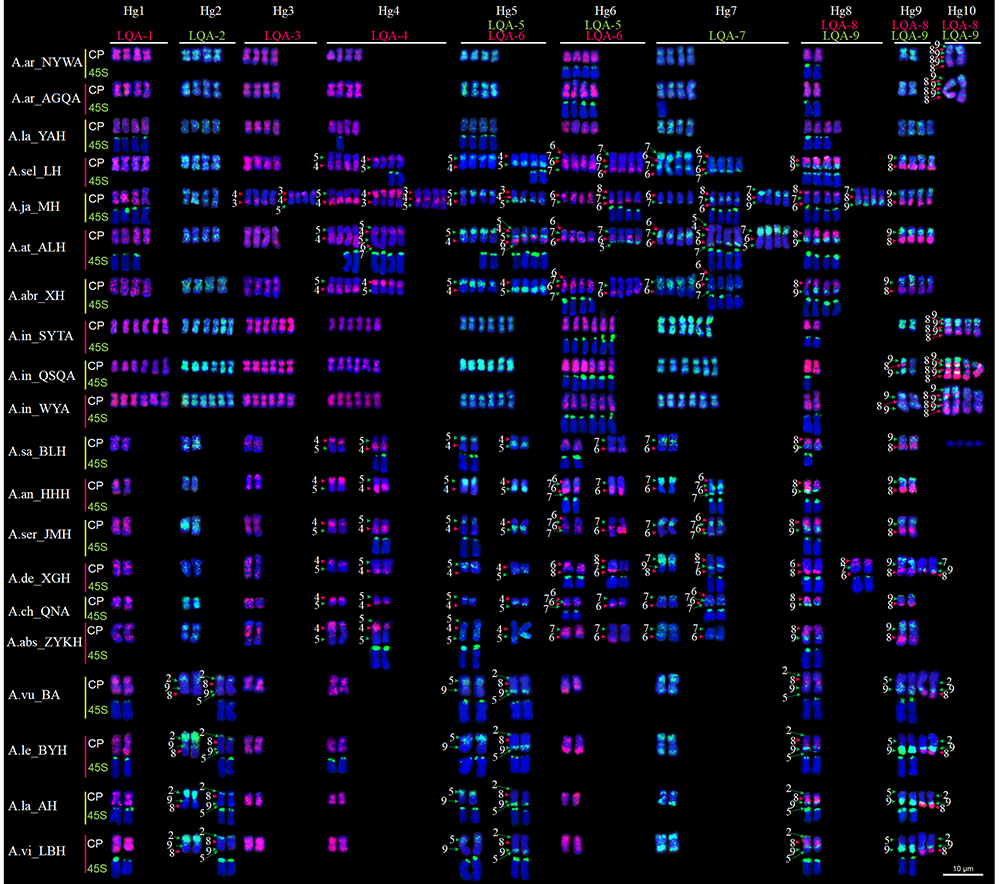Image resolution: width=1000 pixels, height=884 pixels.
Task: Click the green LQA-7 label
Action: 727,36
